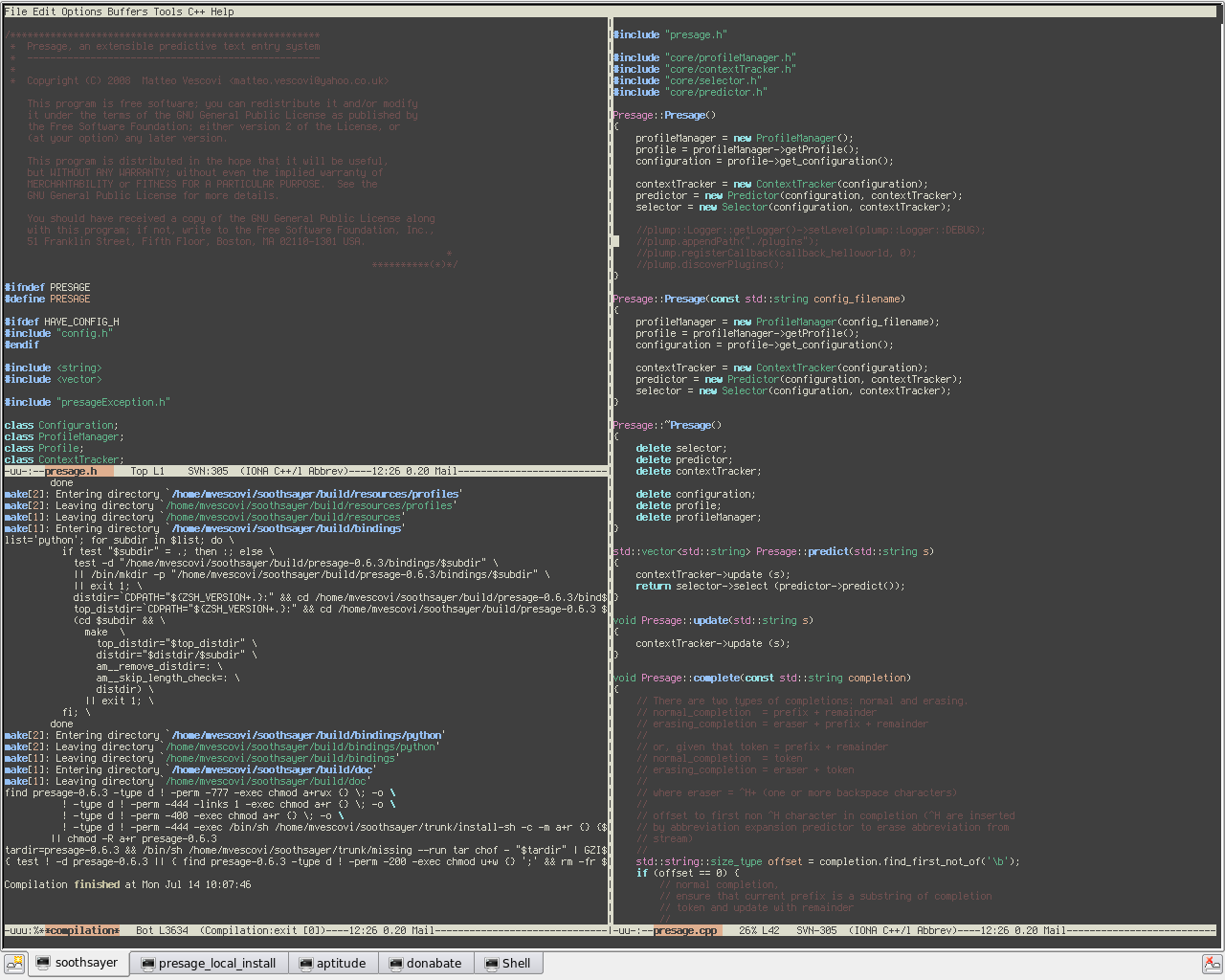Click the '#include <vector>' line
Viewport: 1225px width, 980px height.
click(x=53, y=379)
